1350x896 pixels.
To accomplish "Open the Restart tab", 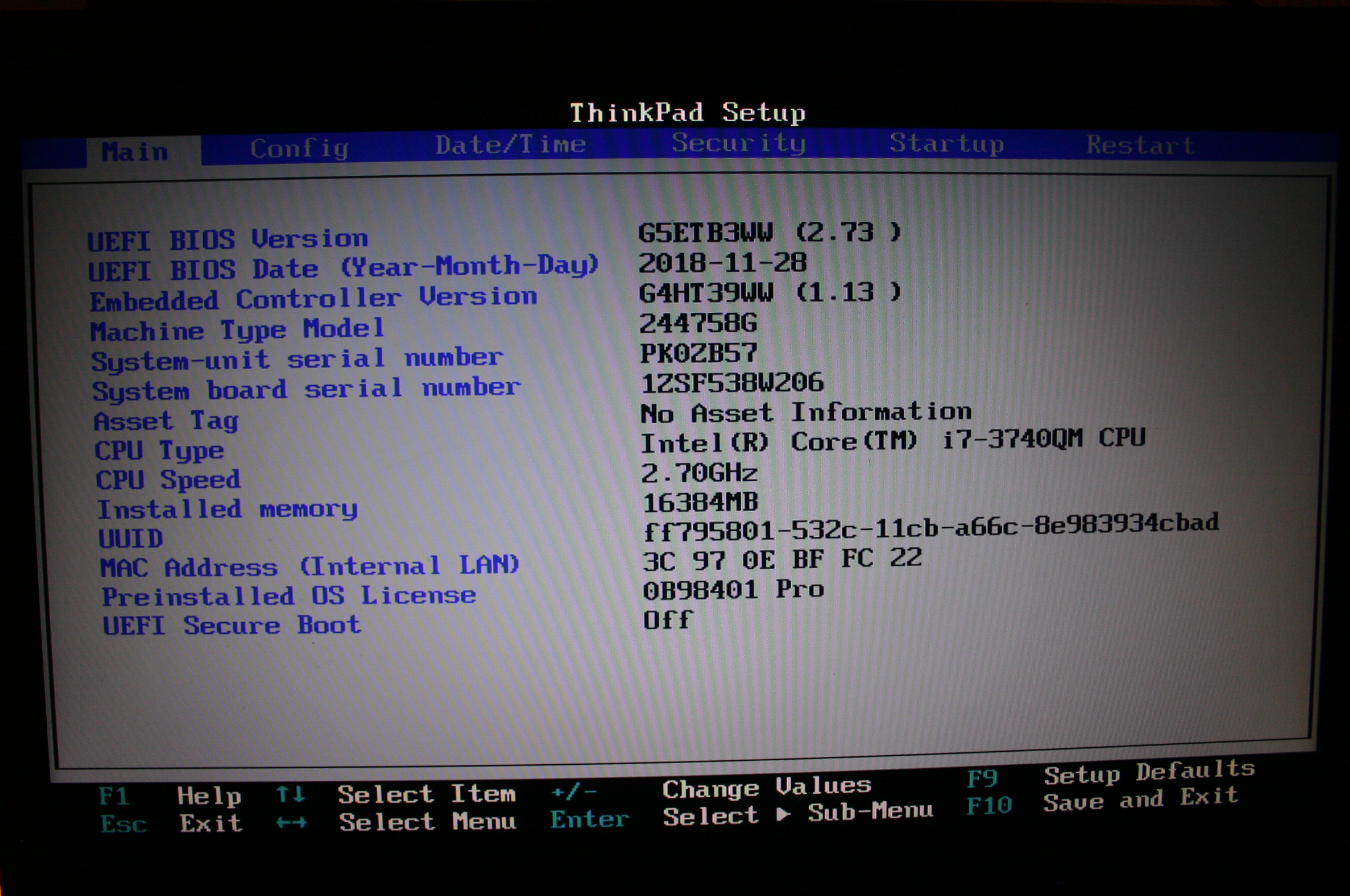I will (x=1140, y=144).
